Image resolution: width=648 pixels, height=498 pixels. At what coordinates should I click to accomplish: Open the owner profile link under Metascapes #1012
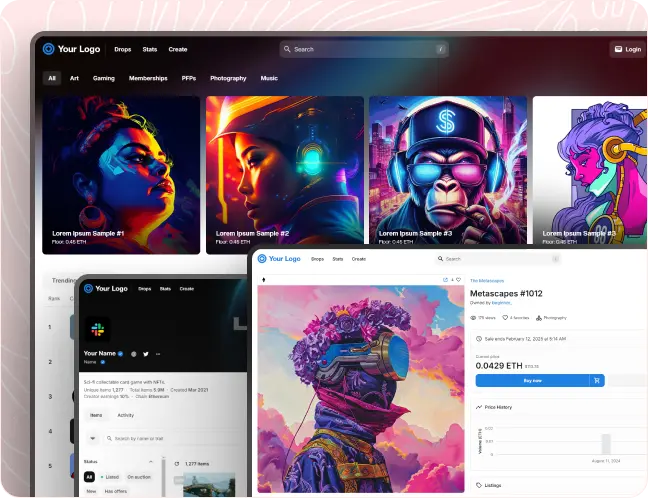501,303
